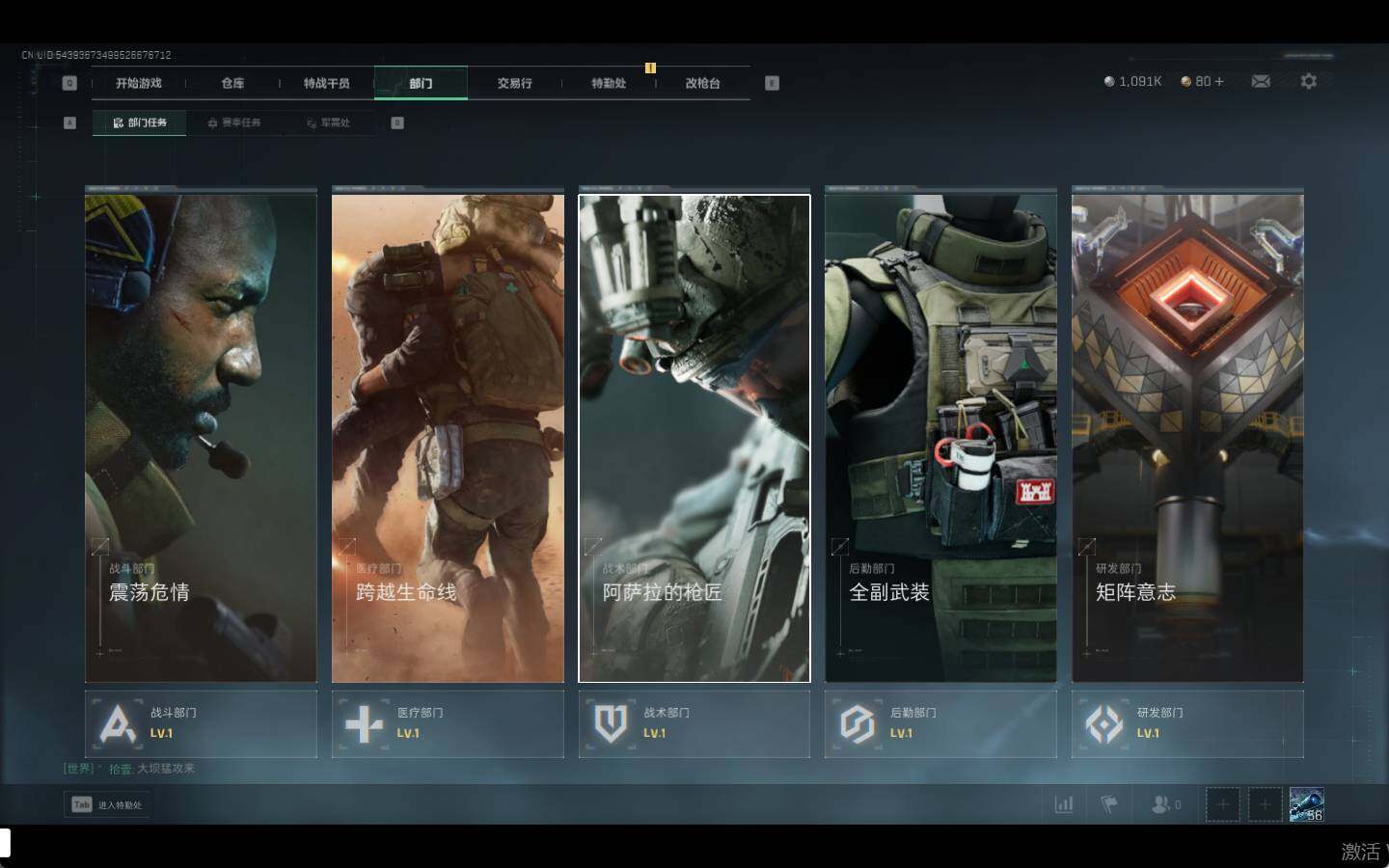Click the 80 + premium currency counter
This screenshot has width=1389, height=868.
(1202, 81)
